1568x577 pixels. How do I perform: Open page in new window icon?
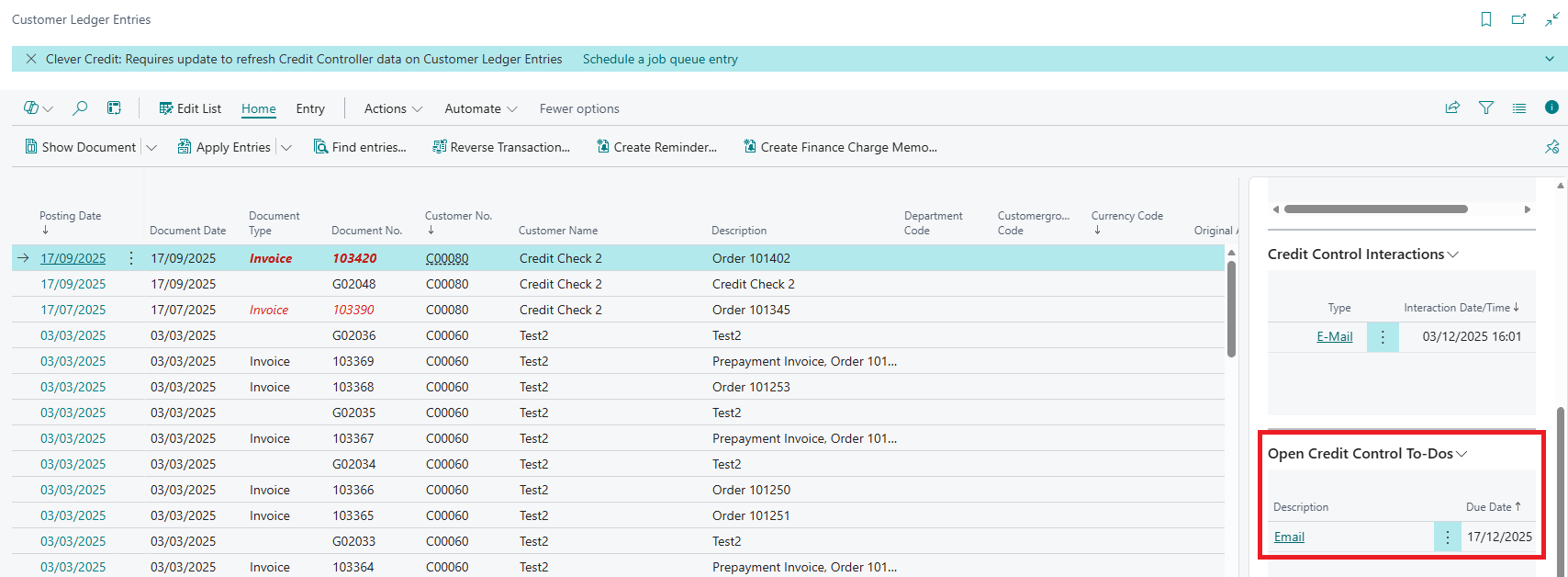[x=1519, y=19]
